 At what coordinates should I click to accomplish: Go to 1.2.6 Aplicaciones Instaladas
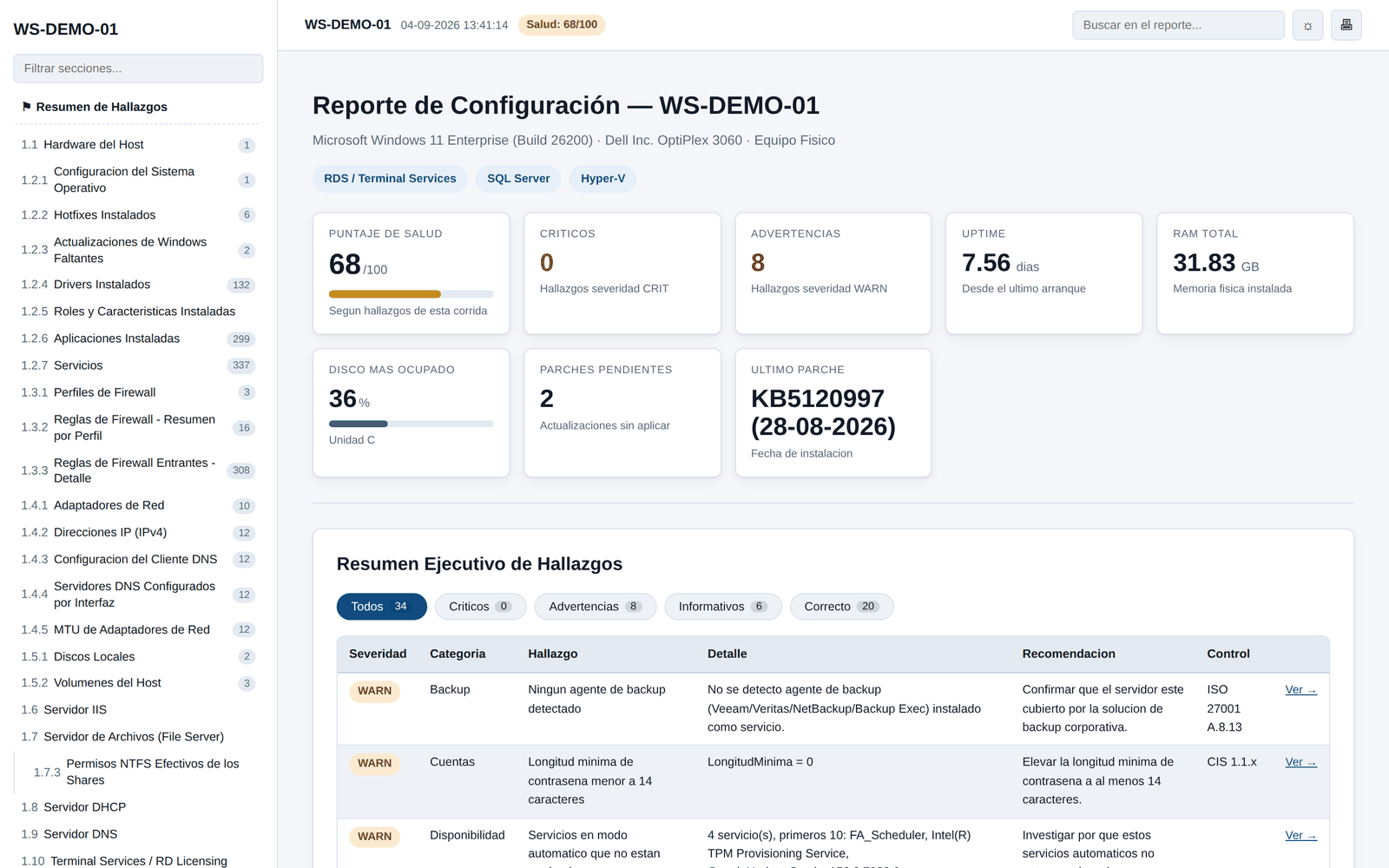pyautogui.click(x=138, y=339)
